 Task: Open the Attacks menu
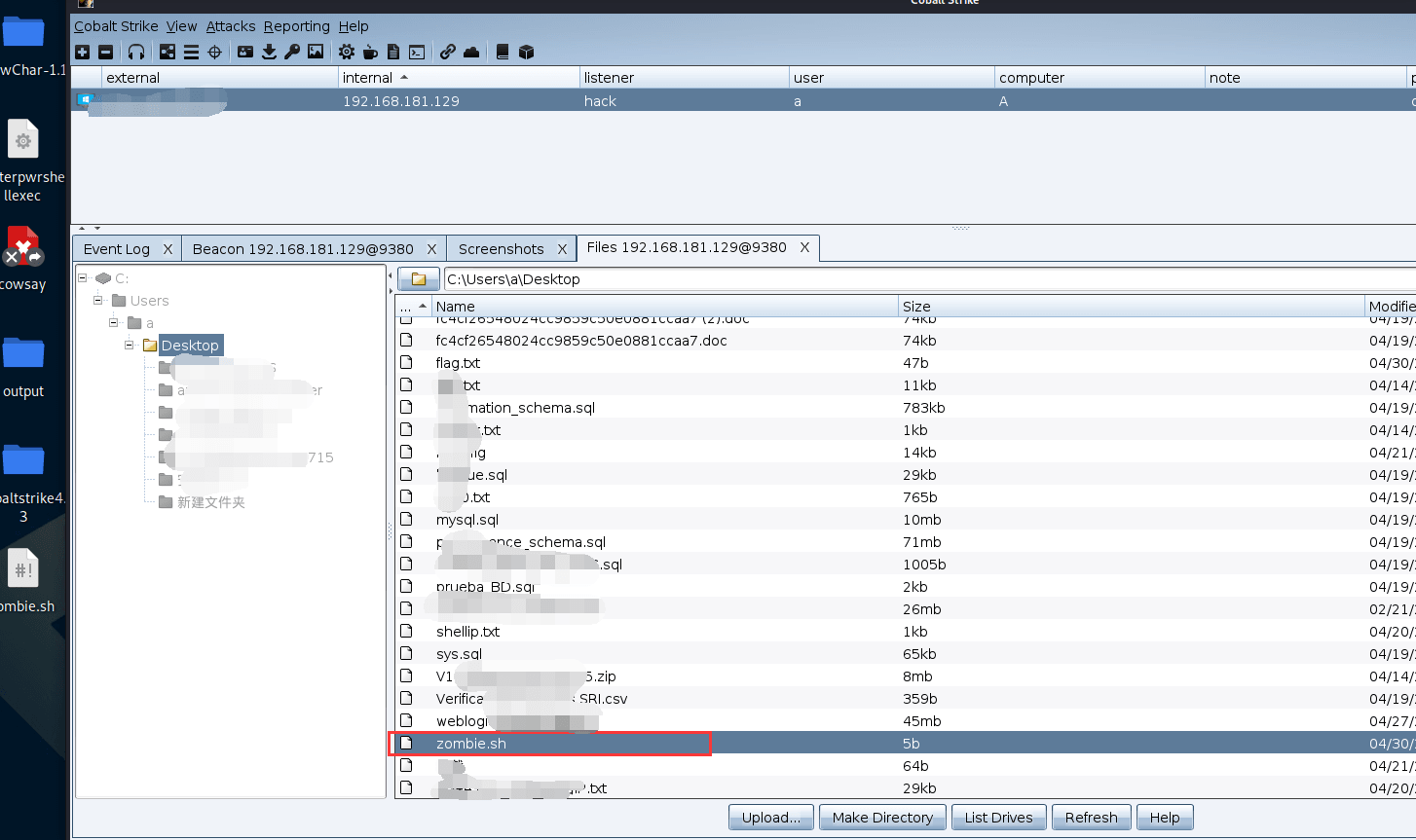tap(231, 26)
